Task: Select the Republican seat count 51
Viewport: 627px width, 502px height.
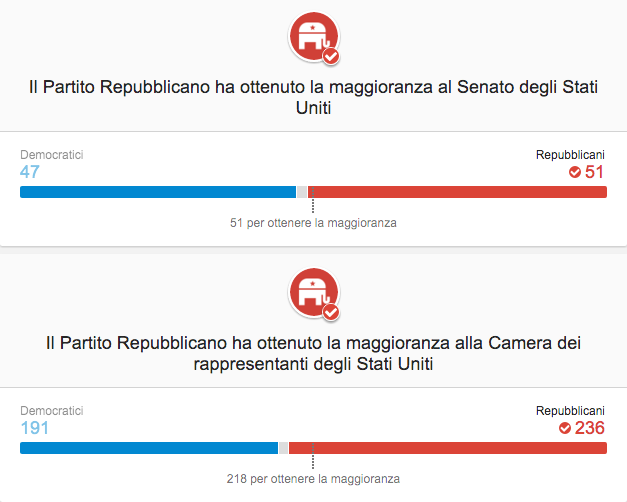Action: (595, 172)
